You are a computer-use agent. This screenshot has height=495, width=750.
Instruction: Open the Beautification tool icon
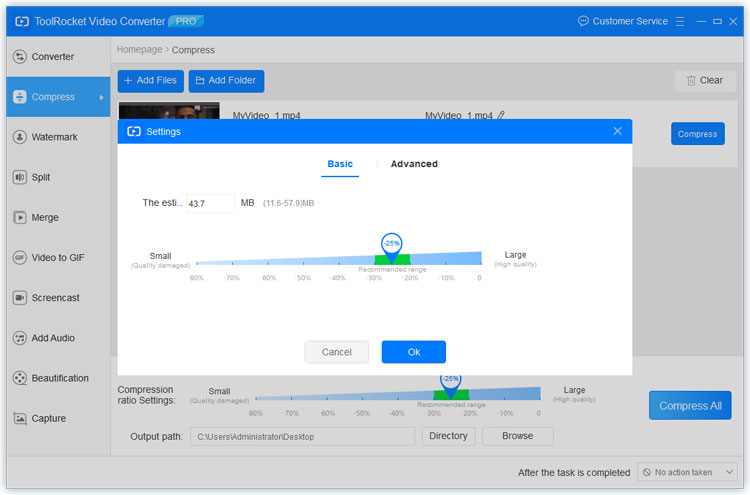click(x=20, y=378)
